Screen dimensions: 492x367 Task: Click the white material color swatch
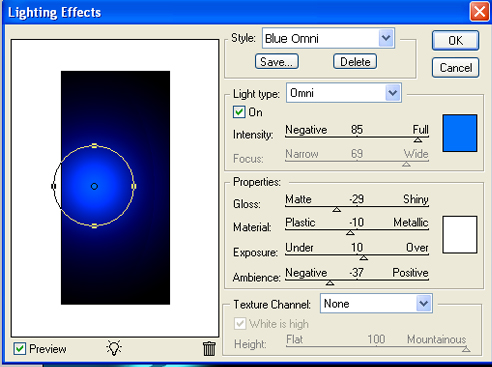point(460,235)
